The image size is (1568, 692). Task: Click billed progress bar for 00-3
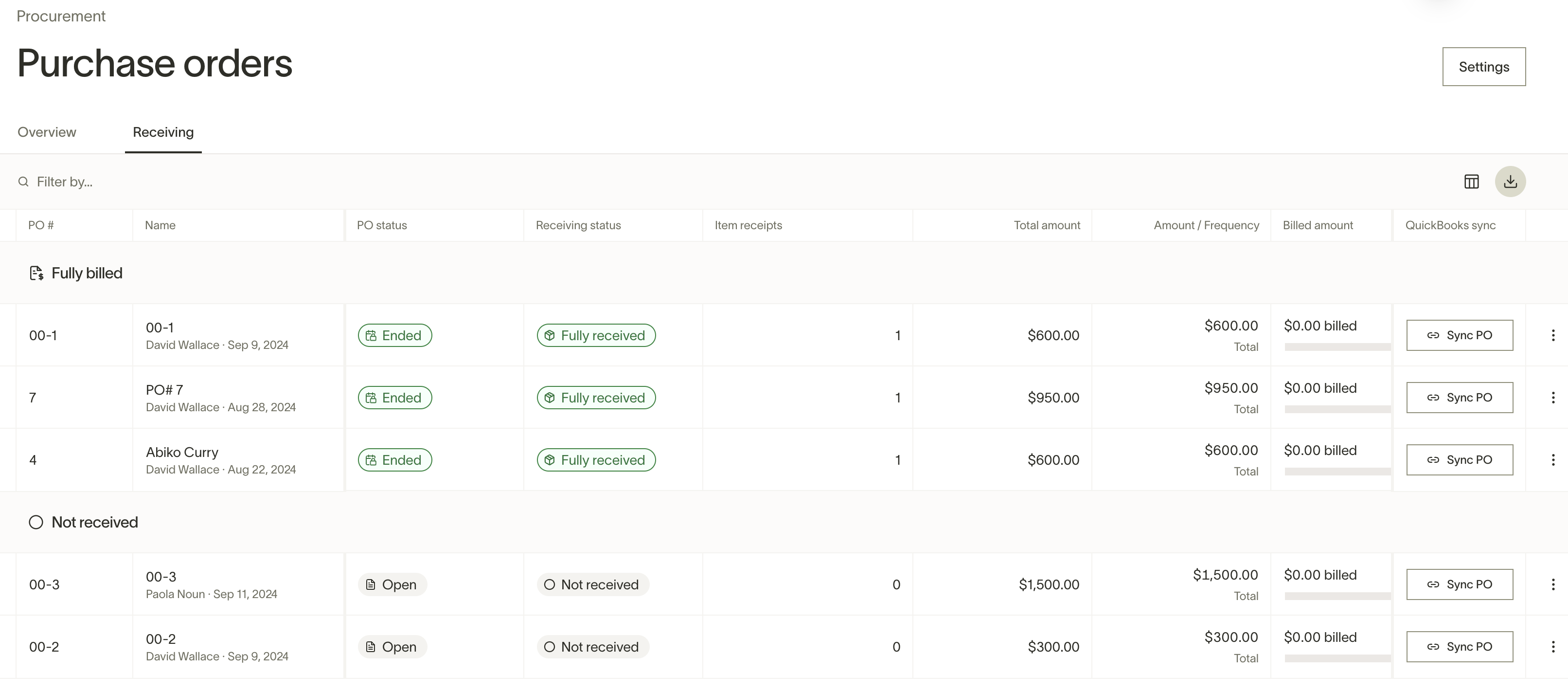pyautogui.click(x=1337, y=596)
